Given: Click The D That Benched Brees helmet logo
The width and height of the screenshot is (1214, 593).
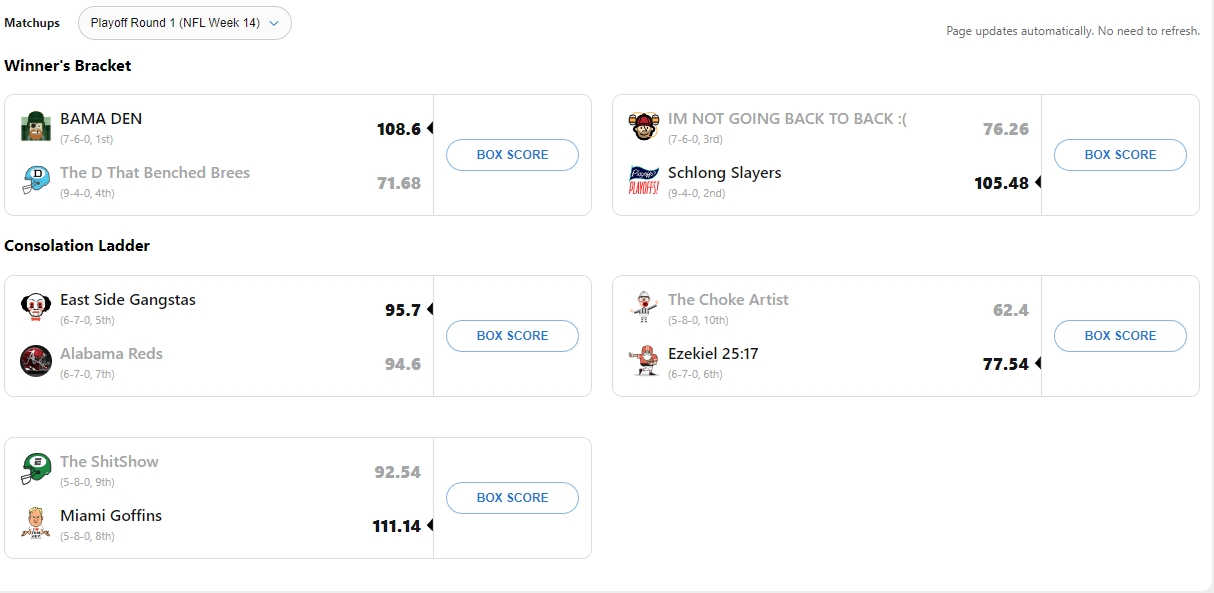Looking at the screenshot, I should 36,181.
